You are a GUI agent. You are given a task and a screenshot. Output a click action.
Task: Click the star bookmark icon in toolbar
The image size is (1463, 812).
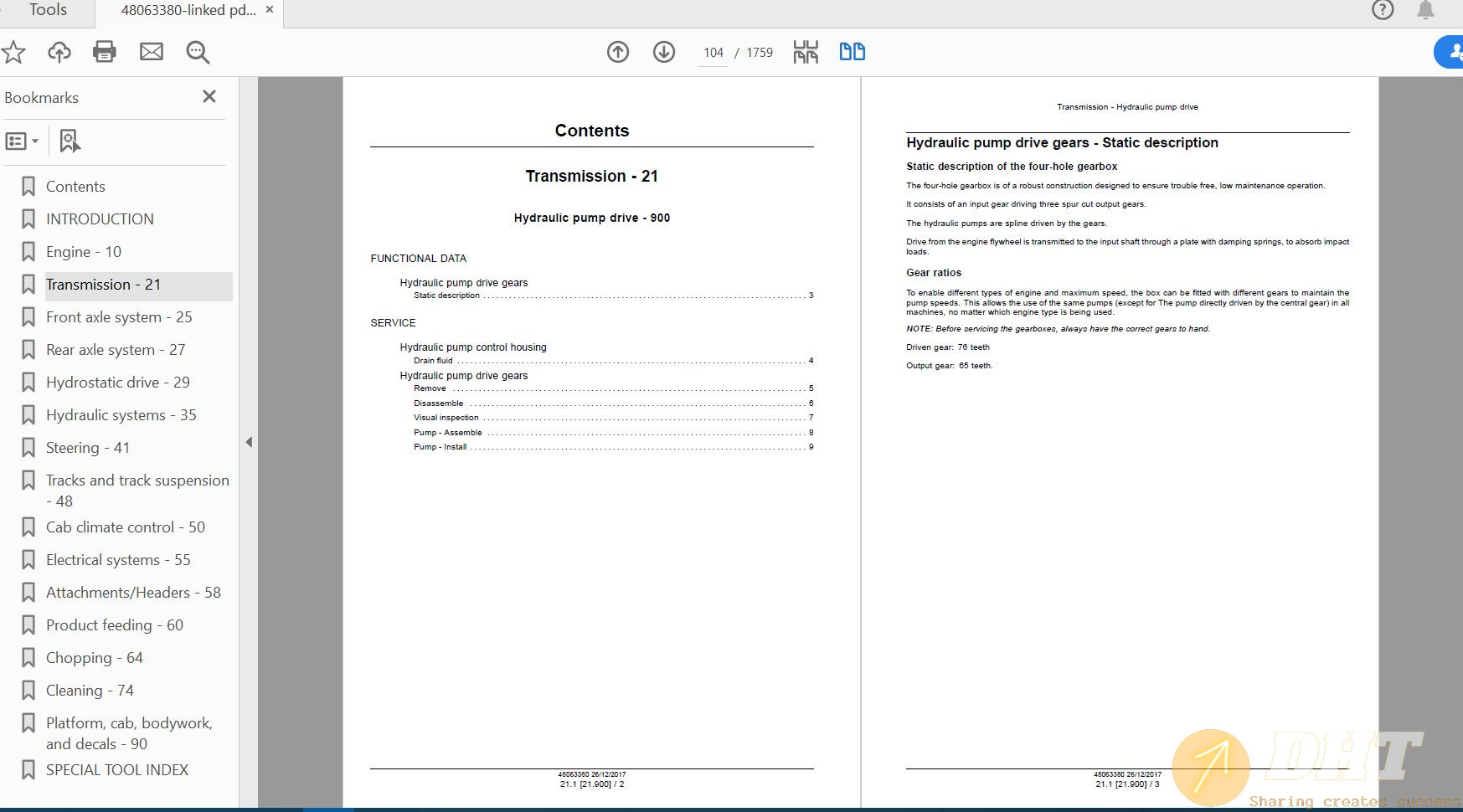coord(13,52)
